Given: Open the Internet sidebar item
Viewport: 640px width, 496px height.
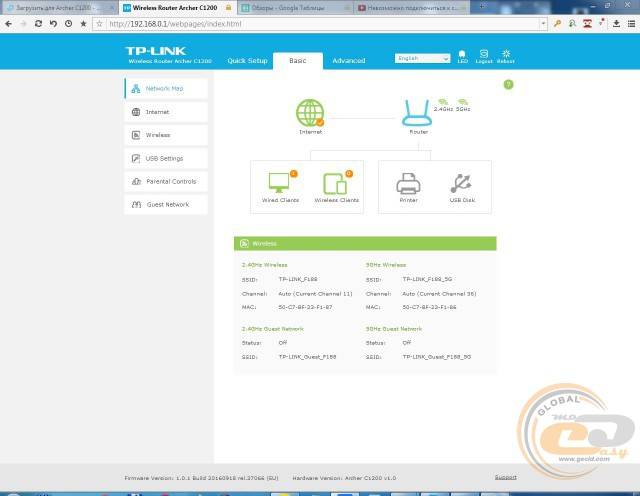Looking at the screenshot, I should 166,112.
